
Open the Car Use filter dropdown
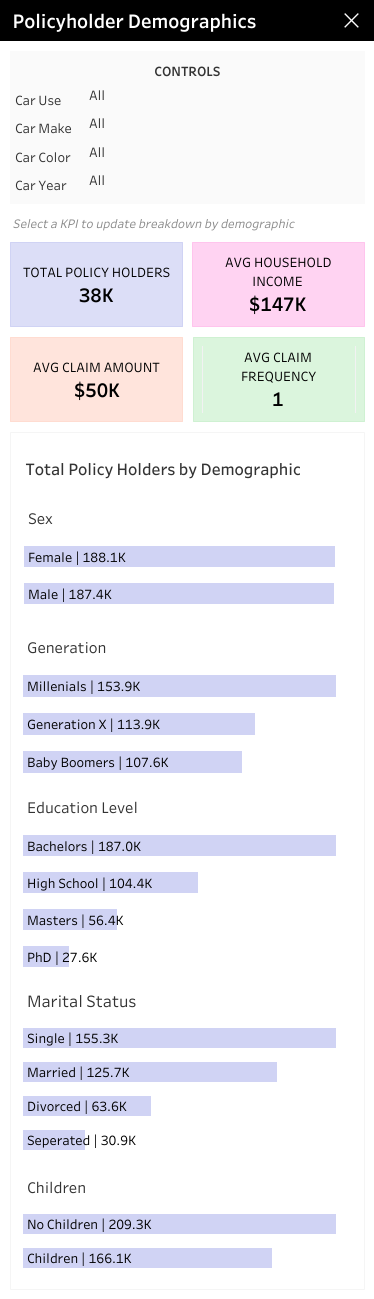97,96
